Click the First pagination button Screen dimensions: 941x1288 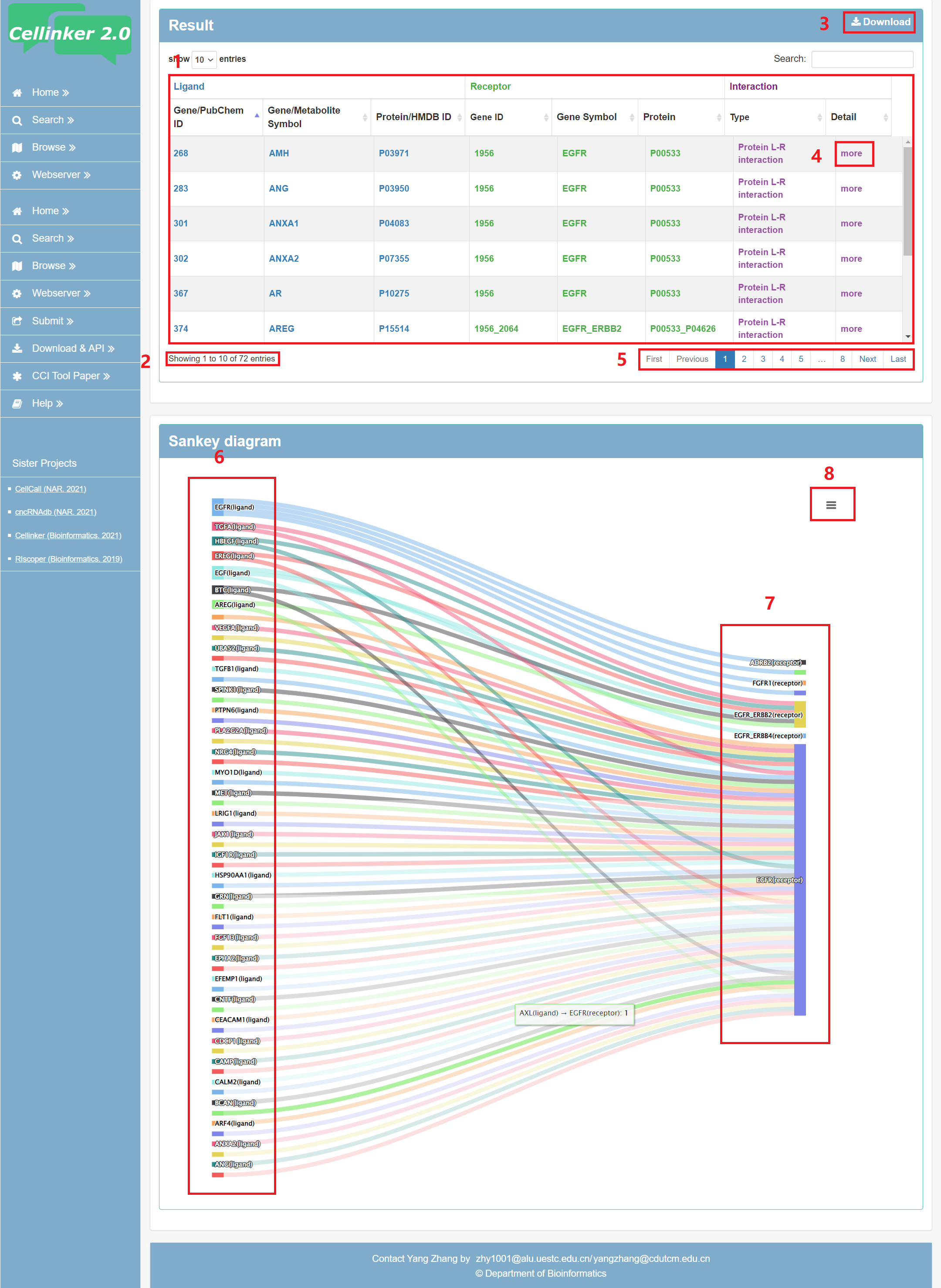coord(654,359)
